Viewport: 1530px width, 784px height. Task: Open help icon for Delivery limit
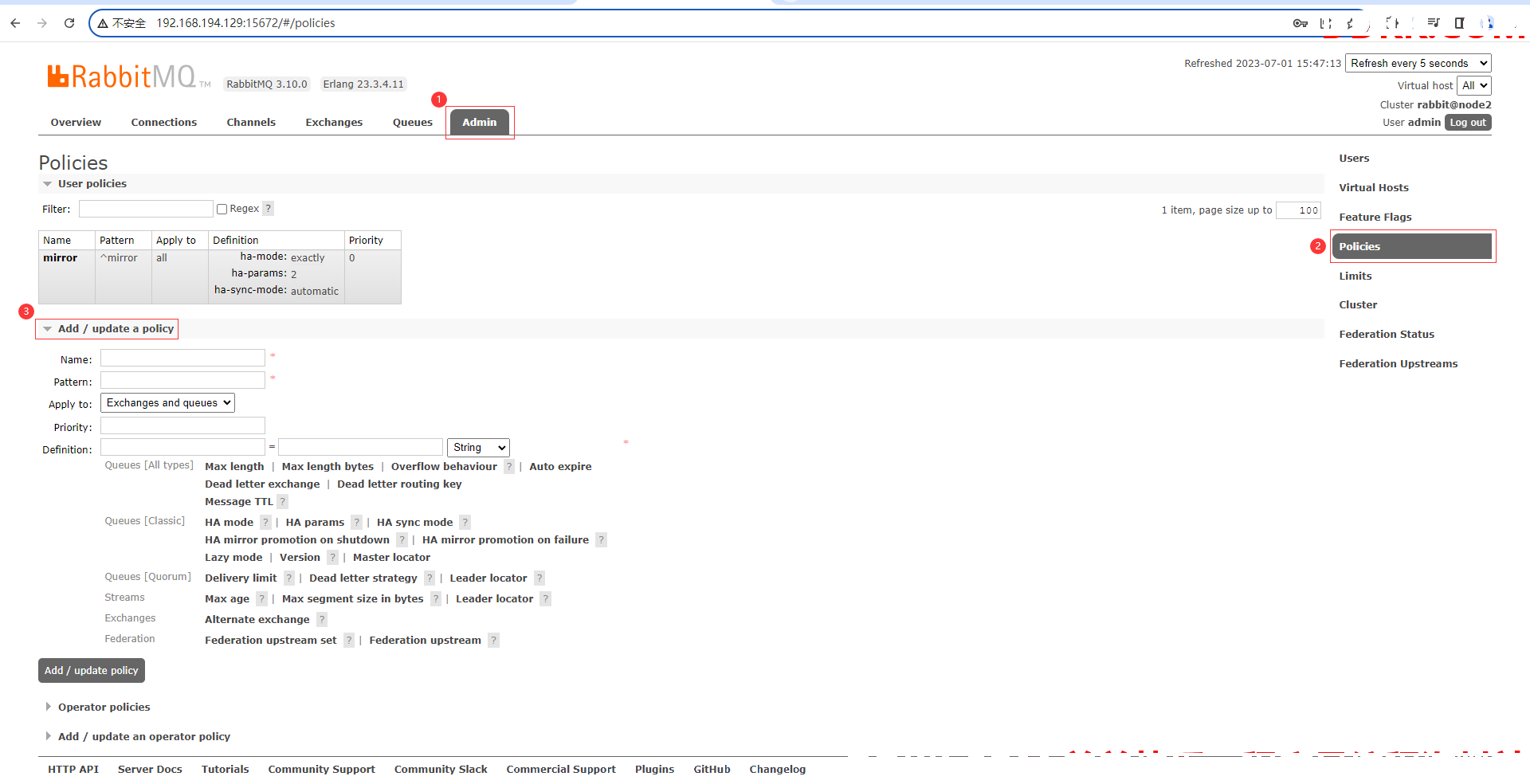point(289,578)
